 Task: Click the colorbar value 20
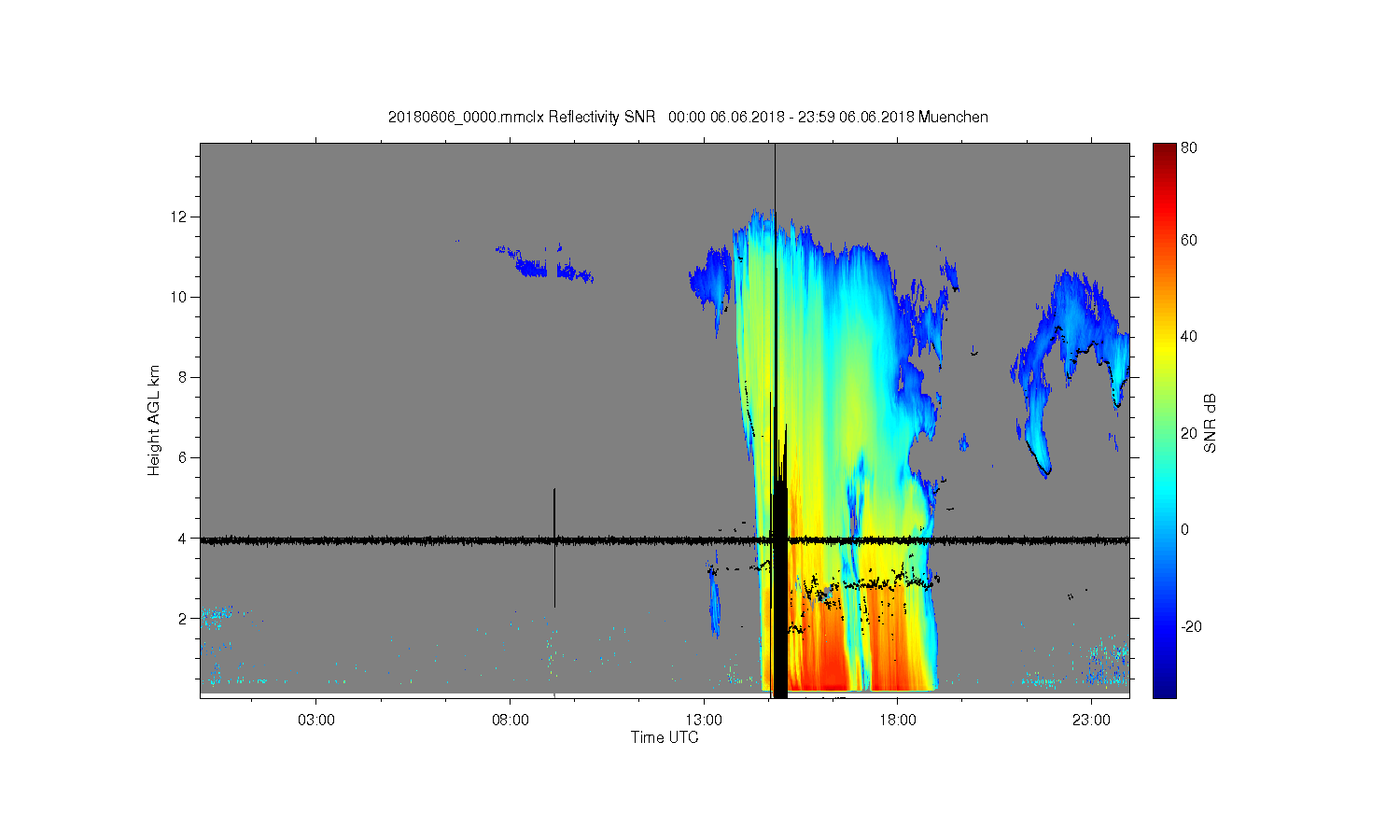(1188, 433)
